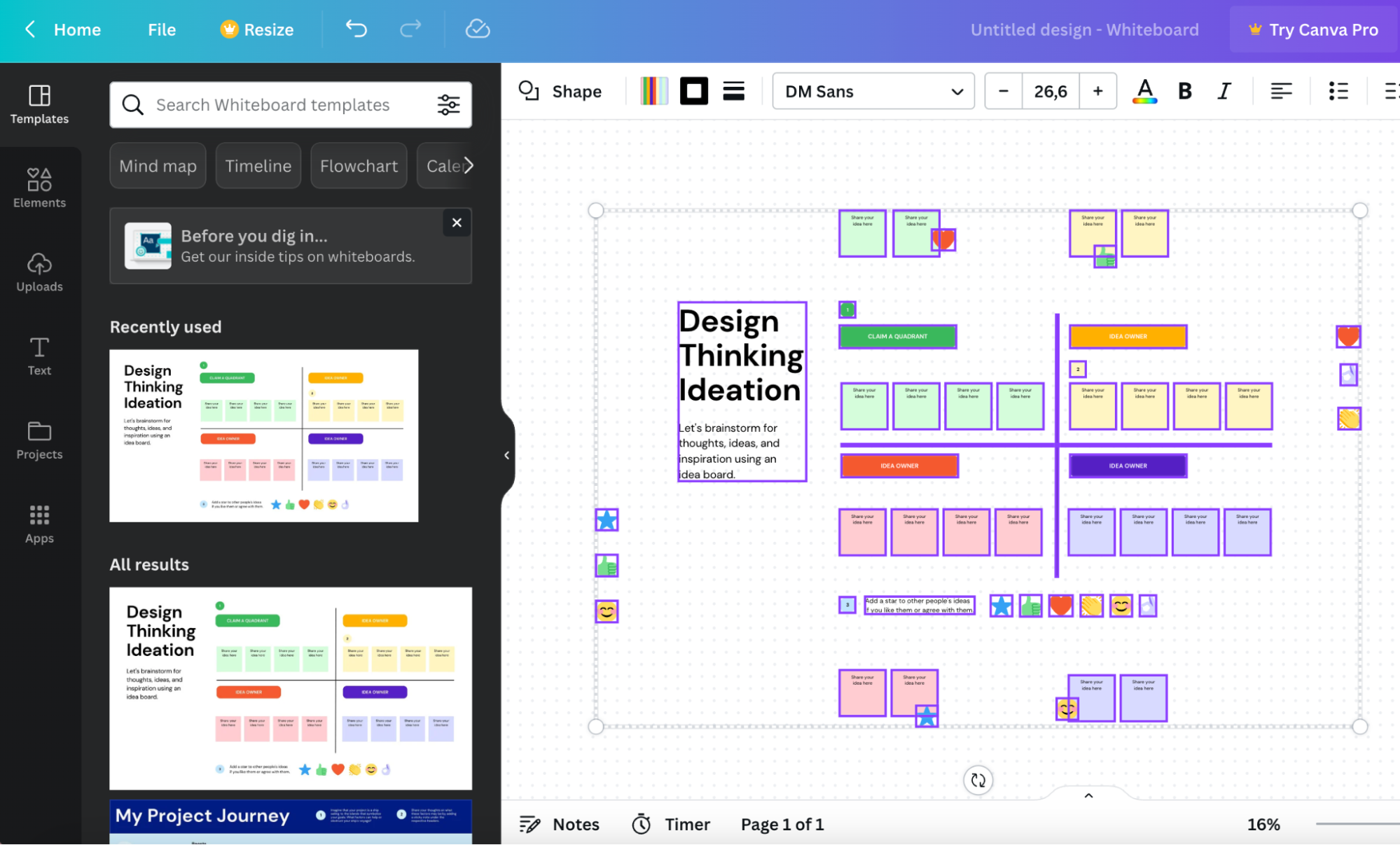Select the Design Thinking Ideation title text

[741, 356]
